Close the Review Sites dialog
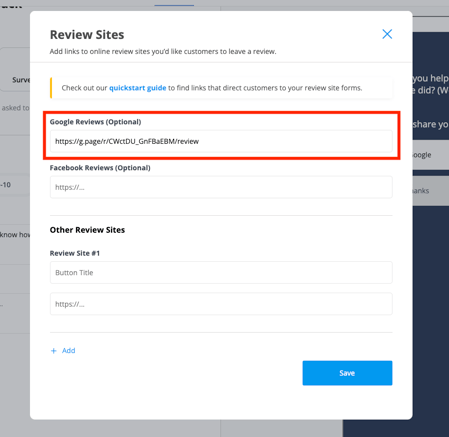This screenshot has height=437, width=449. pos(387,34)
